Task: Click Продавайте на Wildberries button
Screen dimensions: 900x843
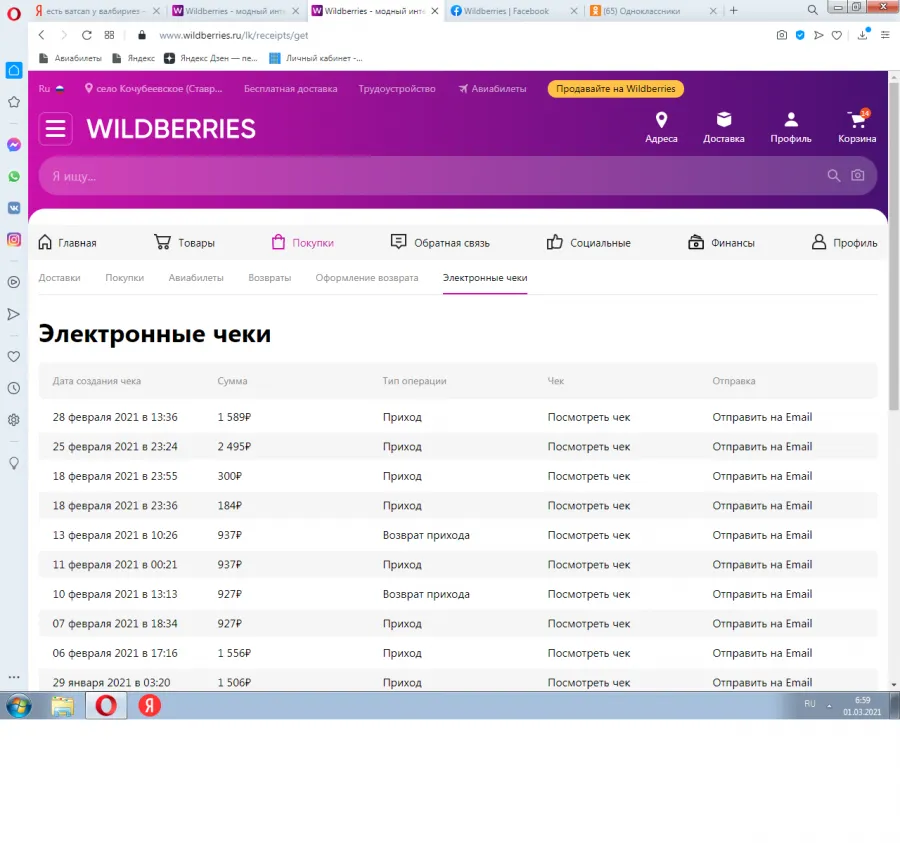Action: [x=615, y=89]
